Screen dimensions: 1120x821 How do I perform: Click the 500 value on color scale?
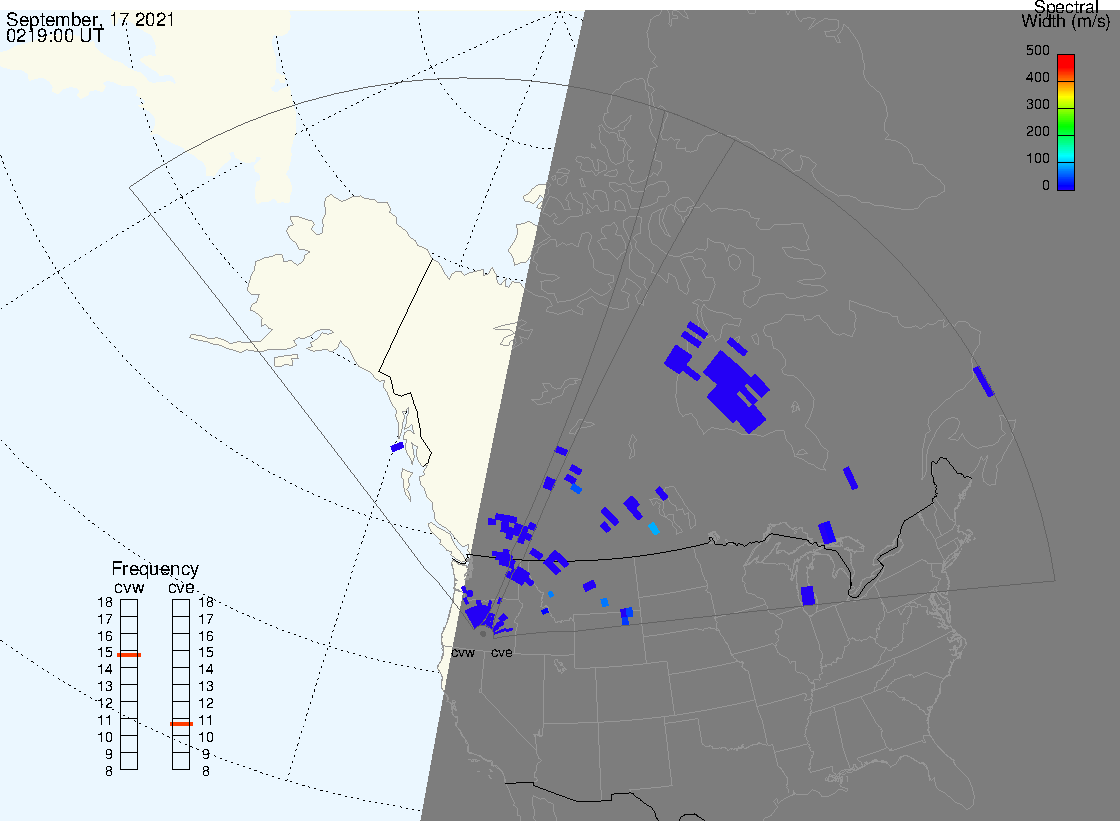pyautogui.click(x=1038, y=50)
